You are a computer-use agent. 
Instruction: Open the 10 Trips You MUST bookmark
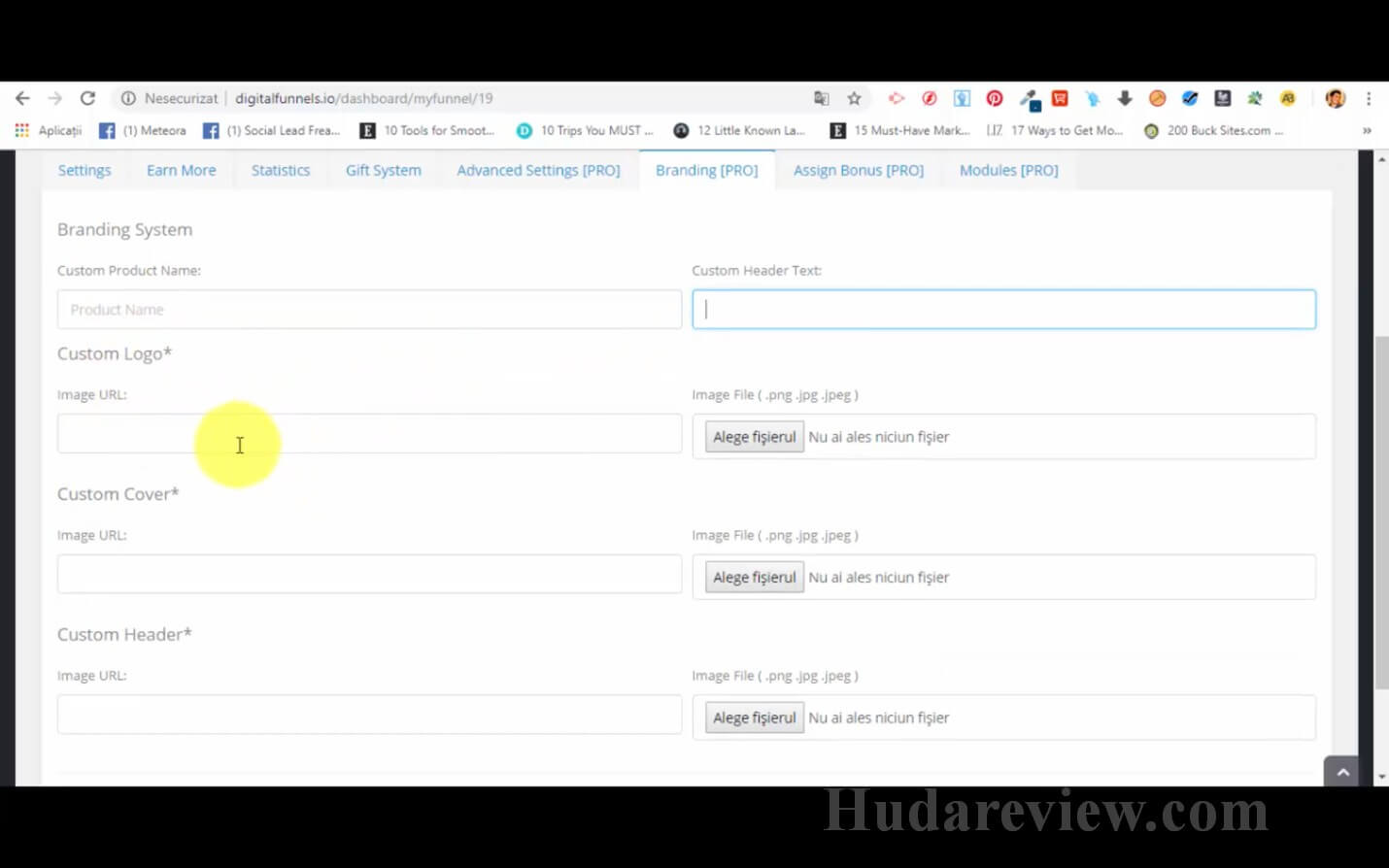coord(585,130)
